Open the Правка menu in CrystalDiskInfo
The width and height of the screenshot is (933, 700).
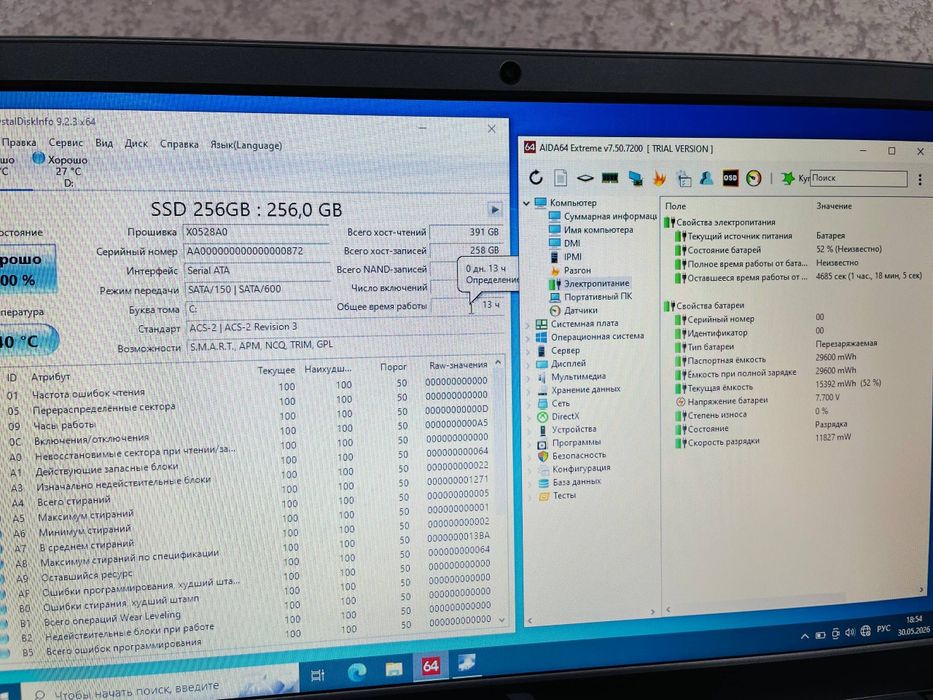point(18,142)
